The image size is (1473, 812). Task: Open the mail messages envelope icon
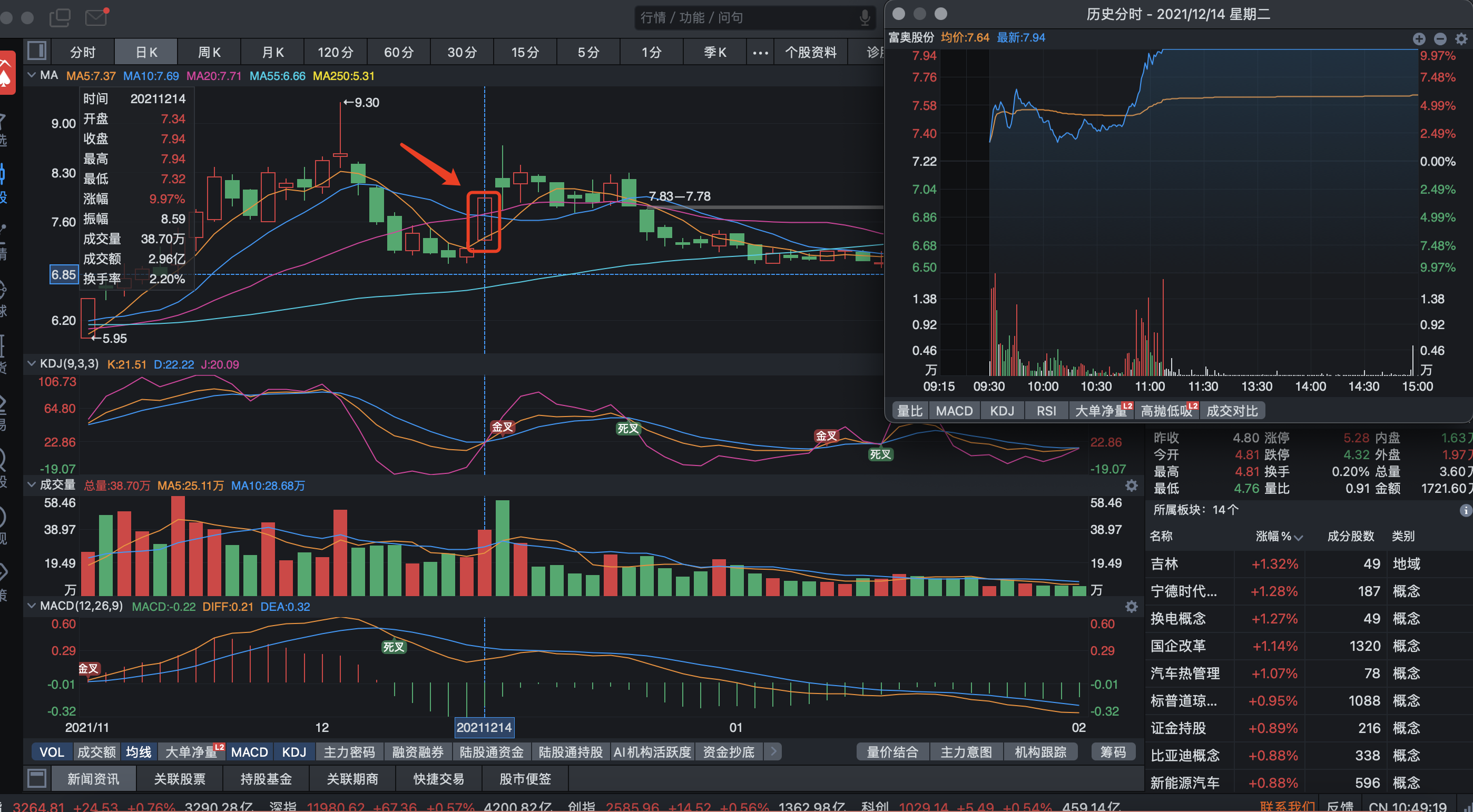[x=96, y=17]
